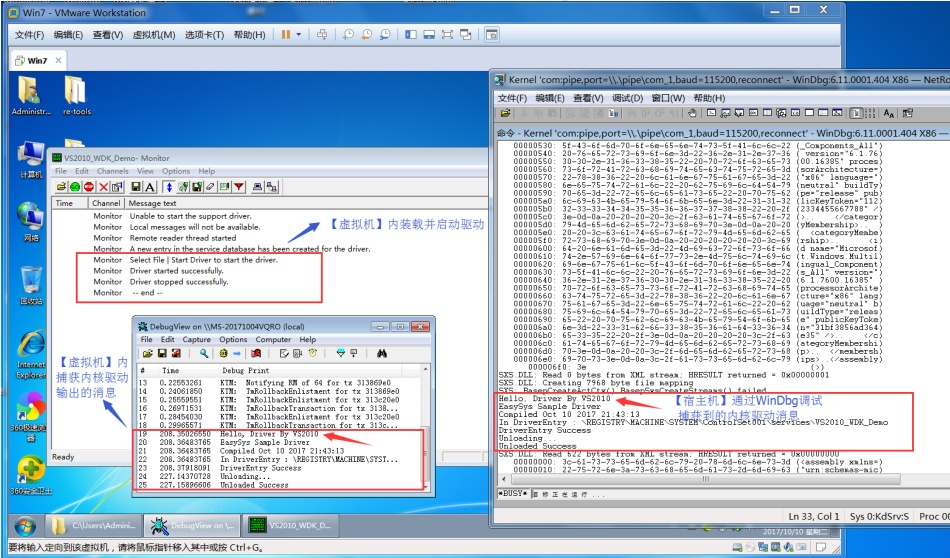Save icon in DebugView toolbar
Screen dimensions: 950x558
click(162, 353)
